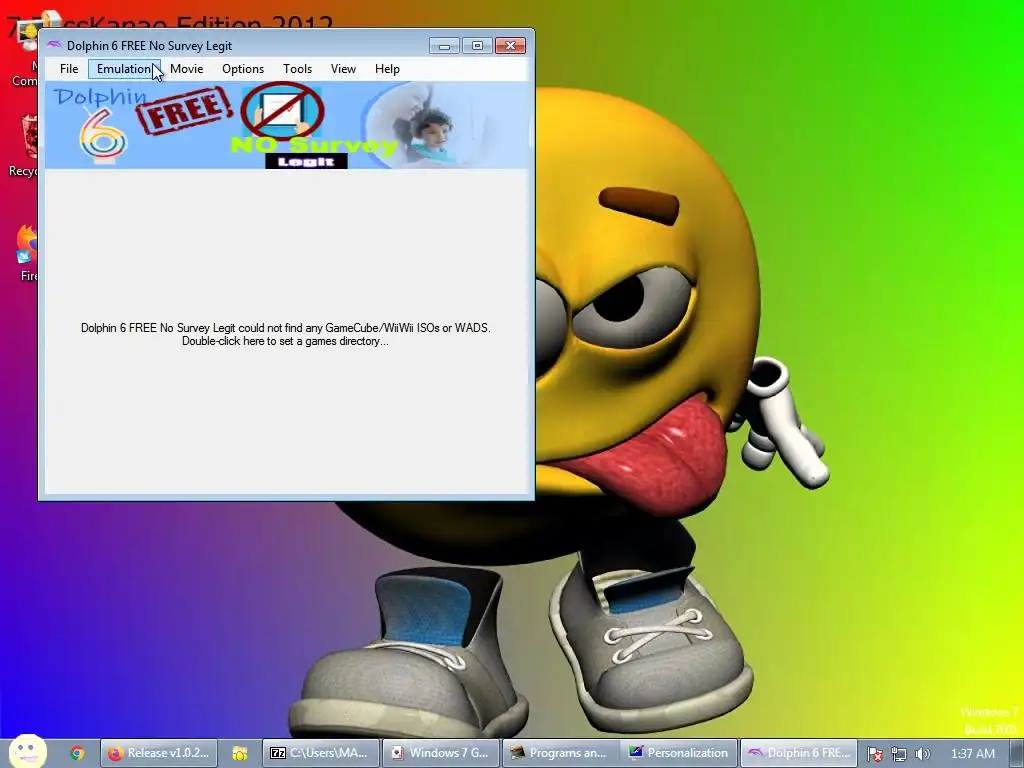Open the smiley Start button
This screenshot has width=1024, height=768.
[x=27, y=751]
